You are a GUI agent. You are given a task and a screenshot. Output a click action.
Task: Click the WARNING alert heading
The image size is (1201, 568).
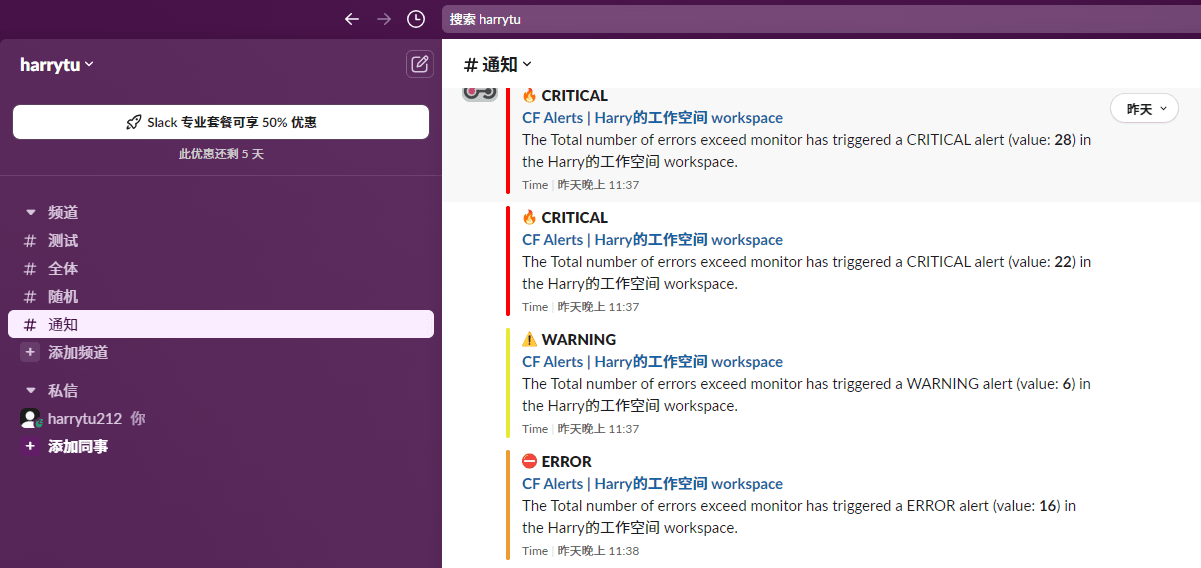[579, 340]
